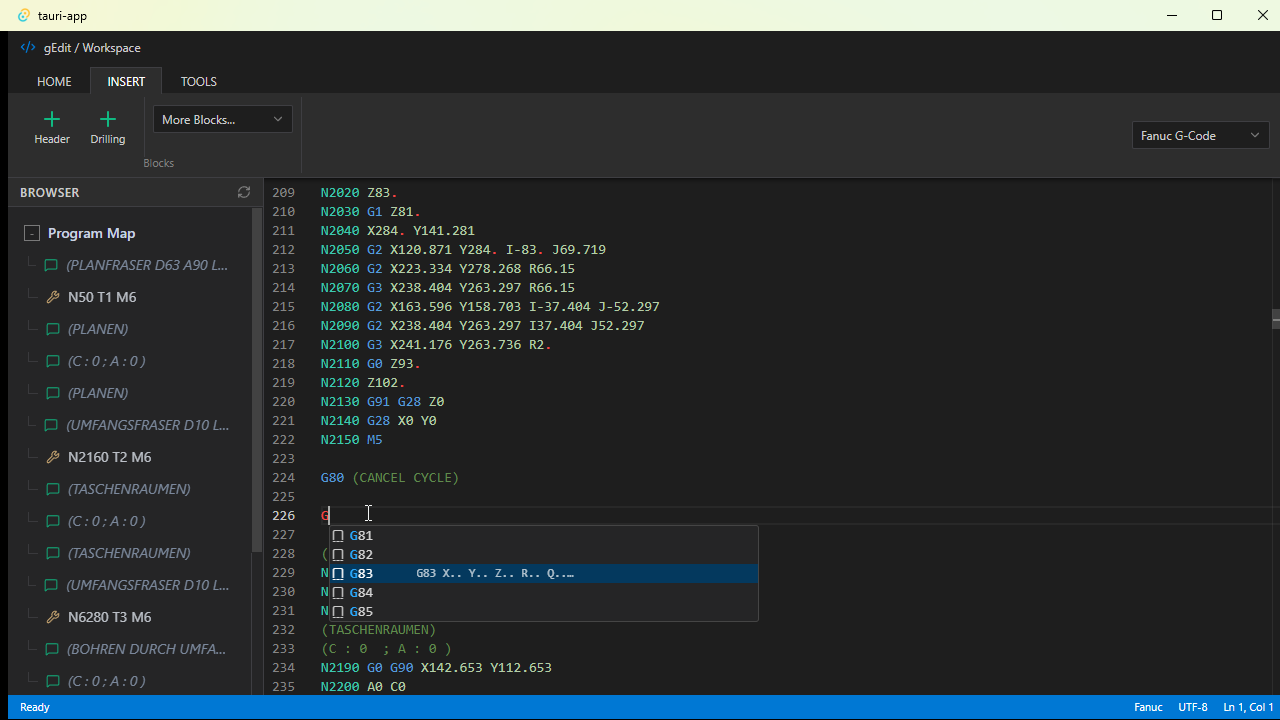The height and width of the screenshot is (720, 1280).
Task: Click the snippet icon beside G82 suggestion
Action: (x=338, y=555)
